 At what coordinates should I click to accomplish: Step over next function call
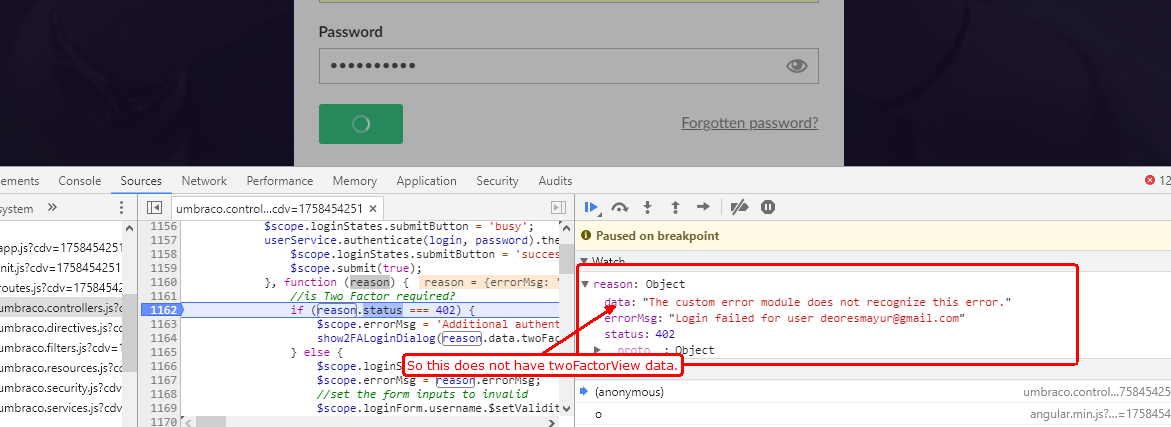pos(619,208)
